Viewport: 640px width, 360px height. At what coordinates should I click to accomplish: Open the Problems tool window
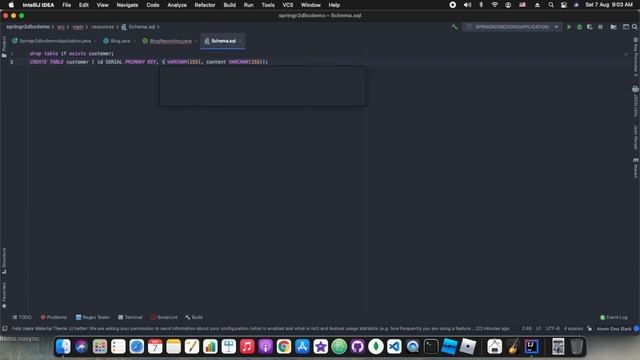coord(53,317)
